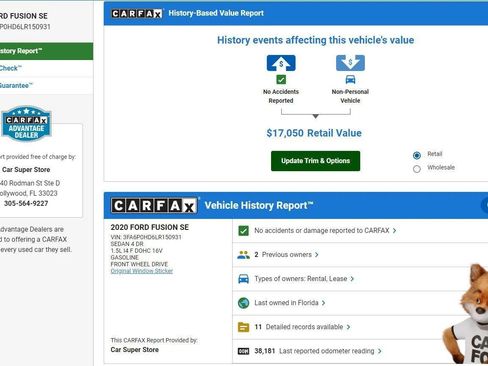Click Last reported odometer reading text
The height and width of the screenshot is (366, 488).
(327, 351)
